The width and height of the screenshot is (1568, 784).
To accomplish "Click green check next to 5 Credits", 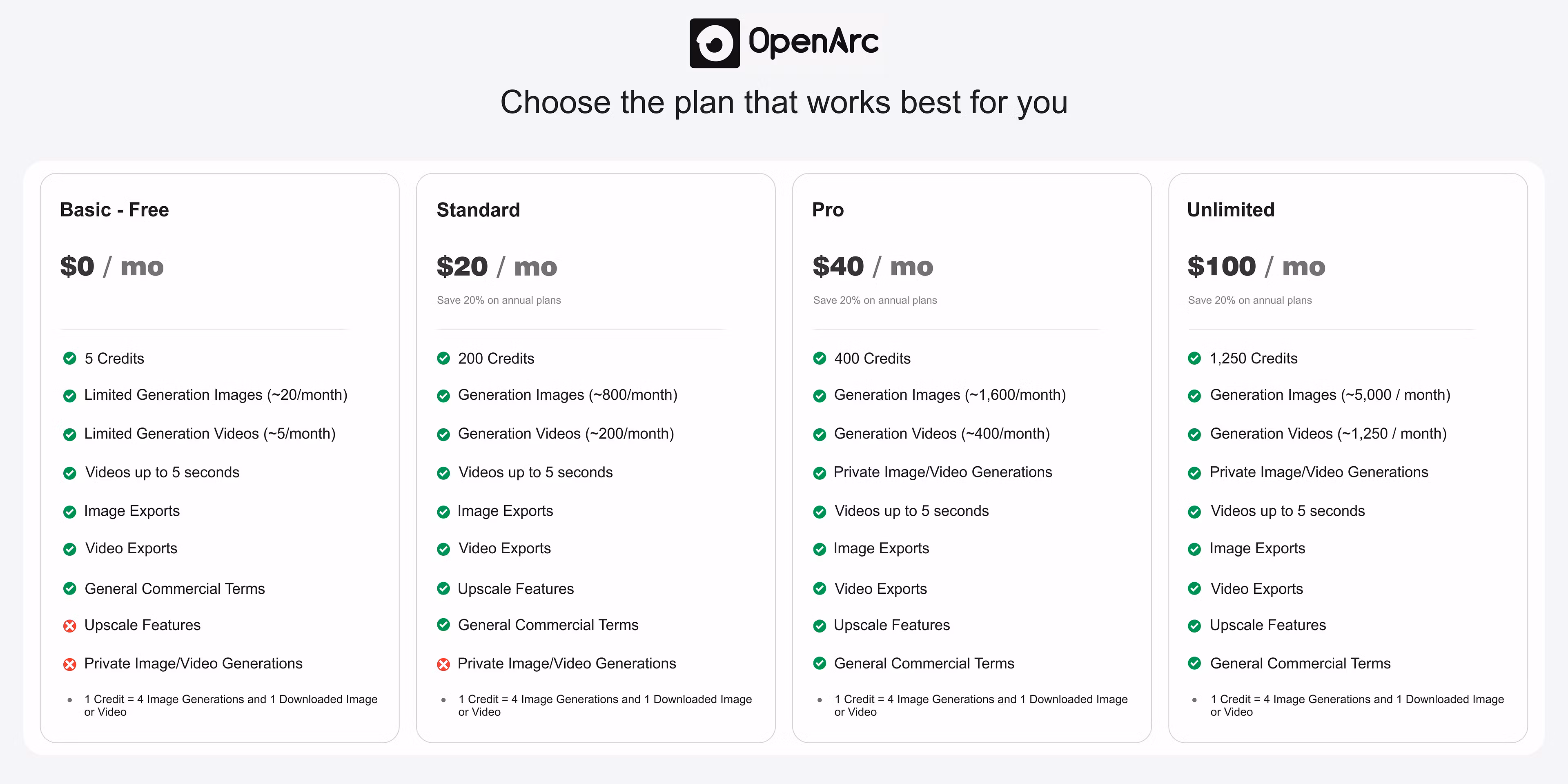I will pyautogui.click(x=70, y=359).
